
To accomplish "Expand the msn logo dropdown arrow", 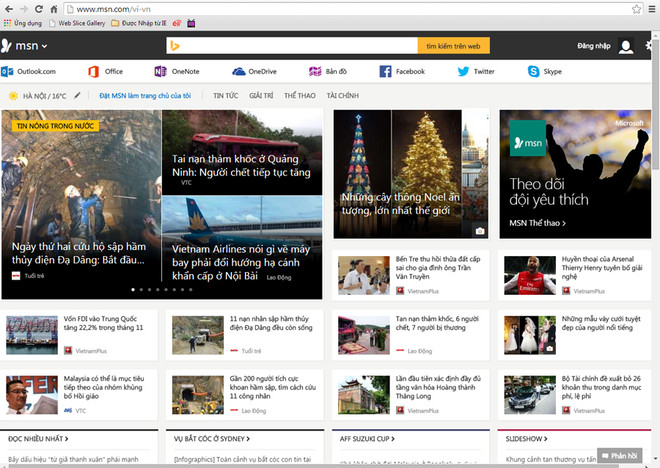I will 45,46.
